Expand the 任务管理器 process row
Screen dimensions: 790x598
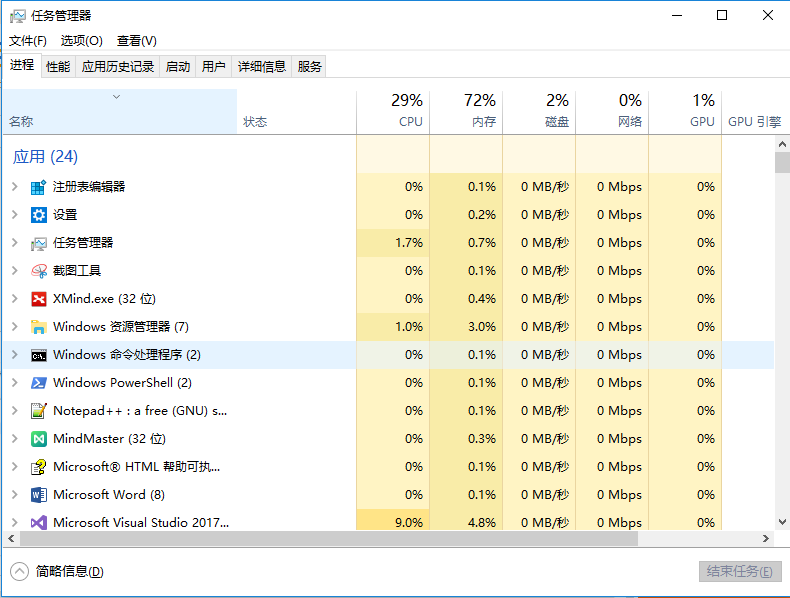[14, 243]
